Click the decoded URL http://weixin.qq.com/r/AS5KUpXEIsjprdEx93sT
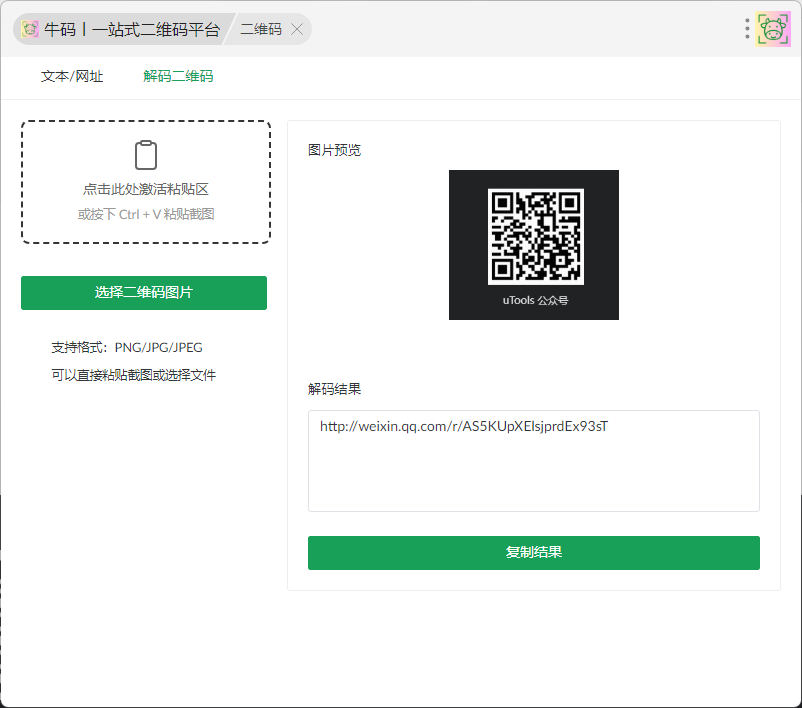 (464, 426)
